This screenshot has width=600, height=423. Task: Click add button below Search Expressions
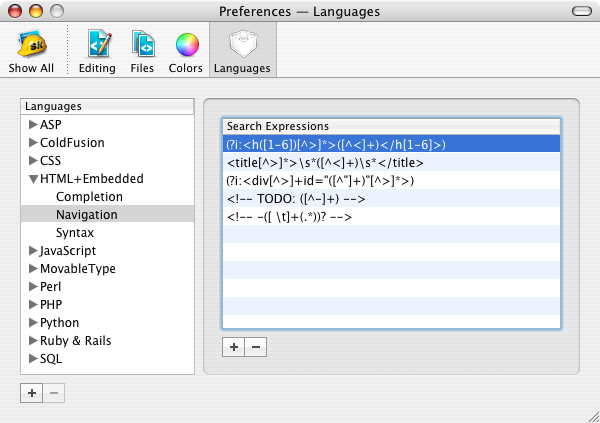(233, 347)
